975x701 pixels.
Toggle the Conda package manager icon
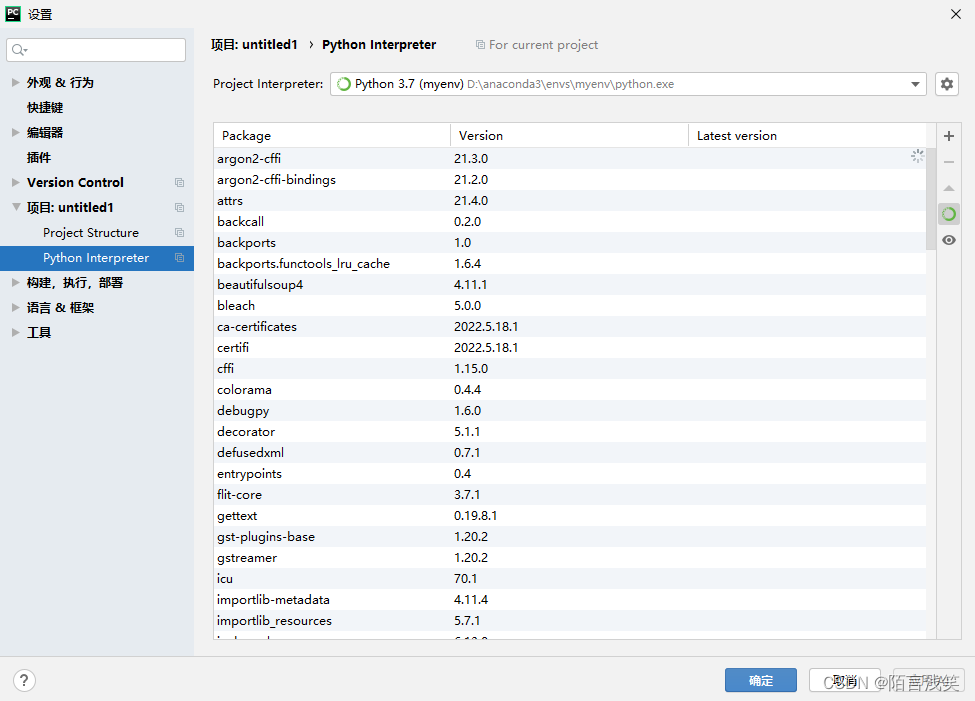coord(949,214)
